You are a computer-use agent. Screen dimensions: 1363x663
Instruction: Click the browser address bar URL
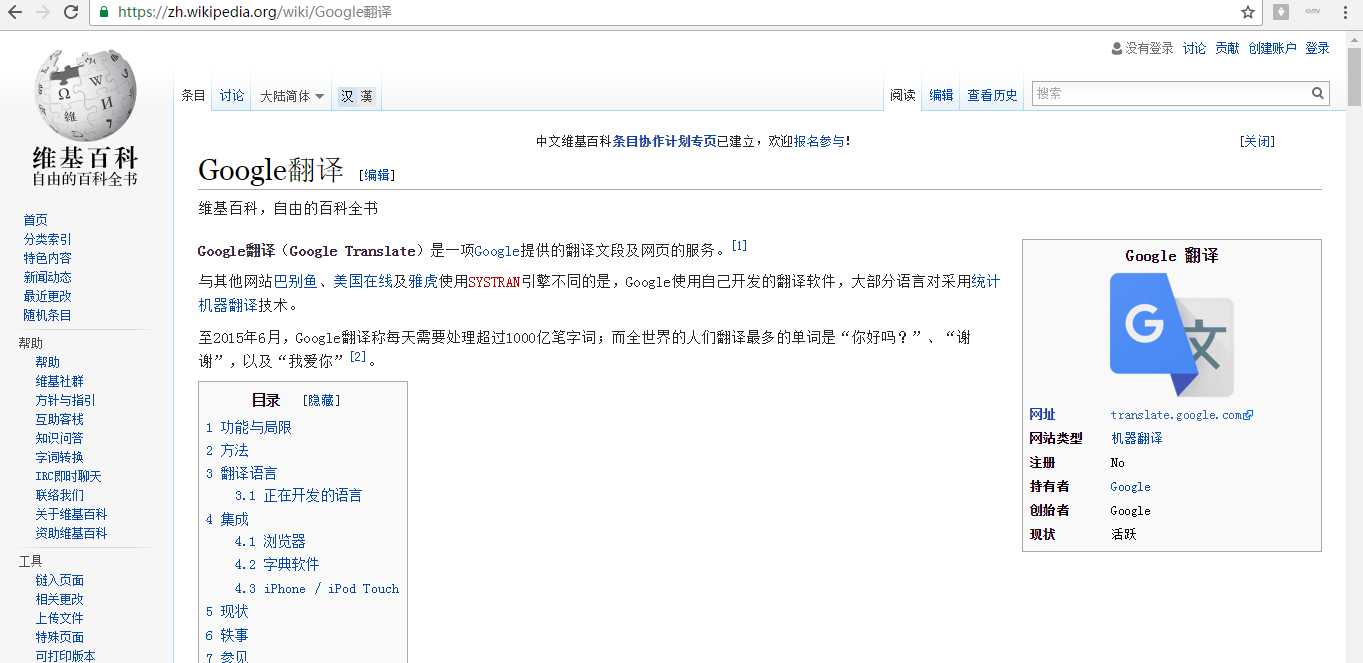[255, 12]
